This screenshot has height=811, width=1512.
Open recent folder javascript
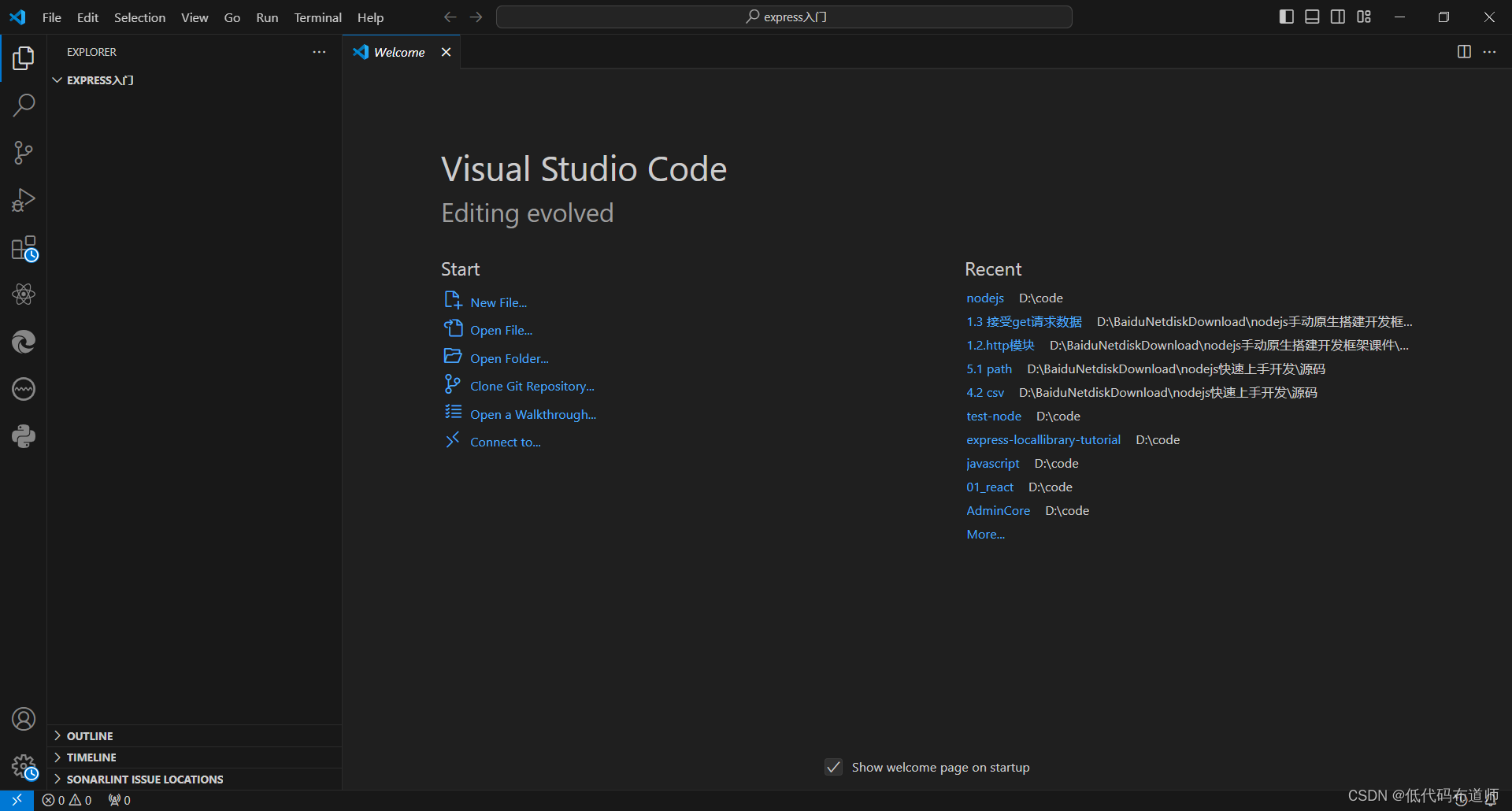[x=993, y=463]
